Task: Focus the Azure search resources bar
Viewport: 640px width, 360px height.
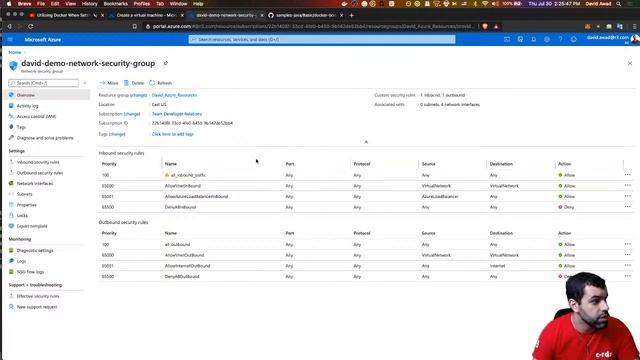Action: point(322,40)
